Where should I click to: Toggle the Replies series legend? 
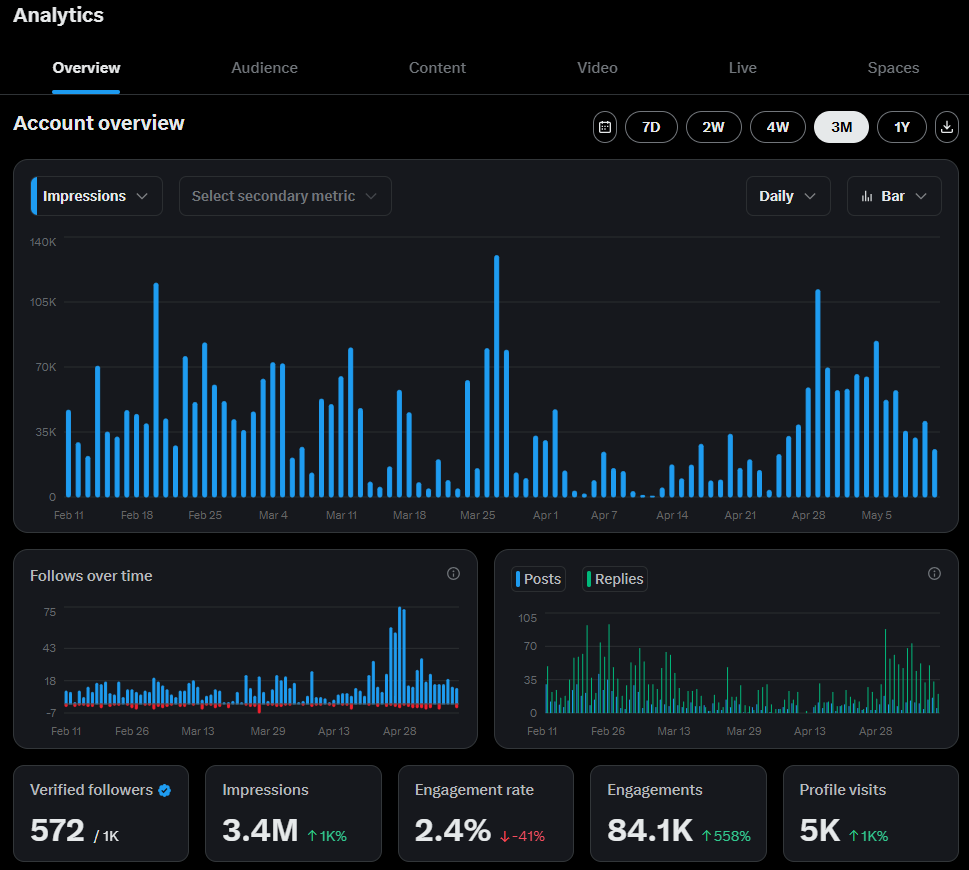(615, 579)
